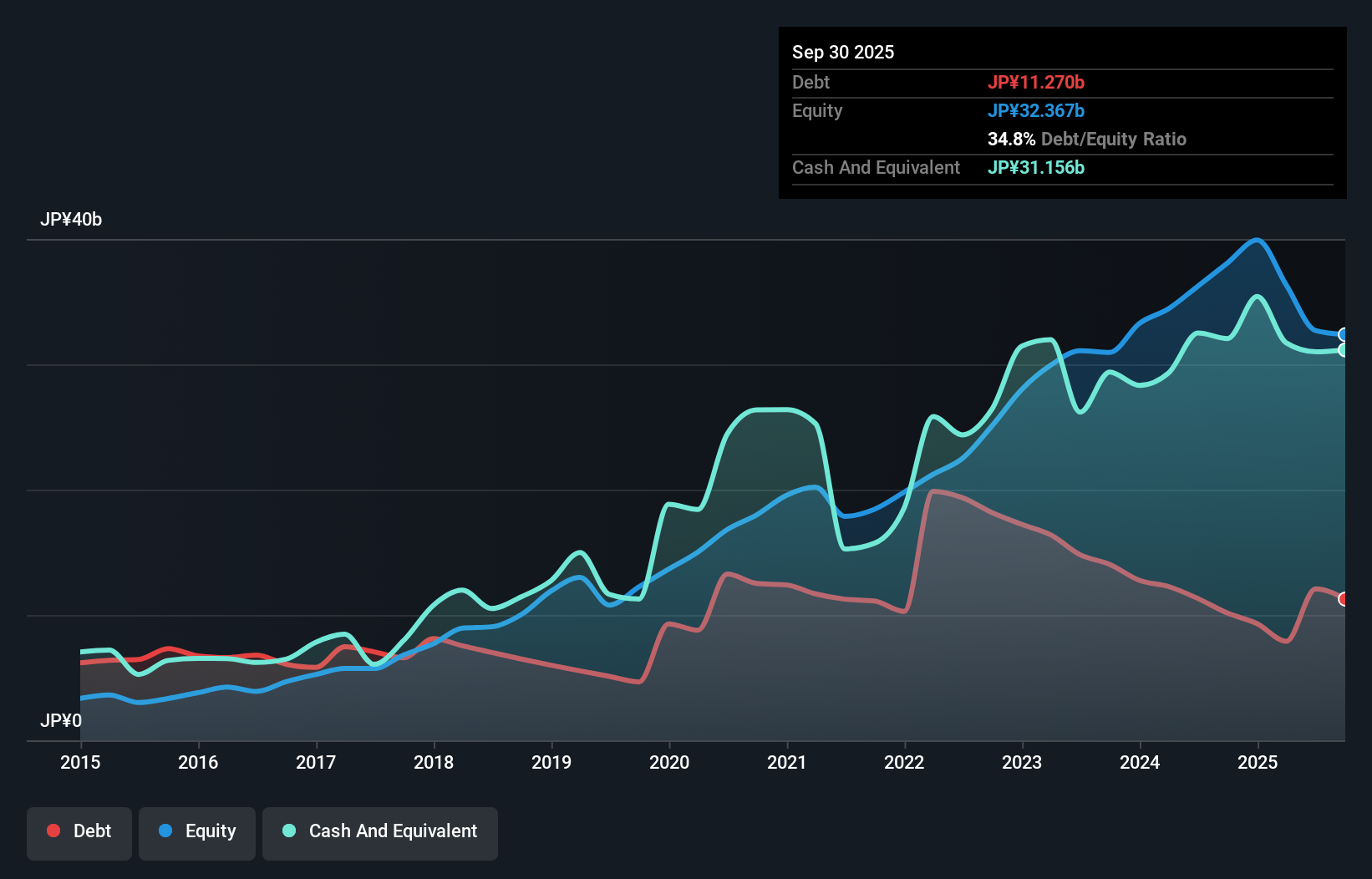Click the red Debt data point marker
This screenshot has height=879, width=1372.
point(1343,599)
